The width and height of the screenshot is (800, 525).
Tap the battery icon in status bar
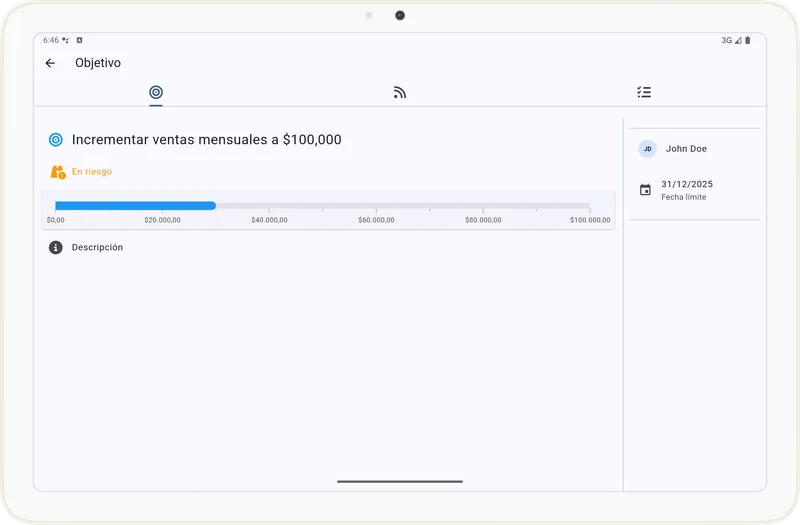click(x=748, y=41)
